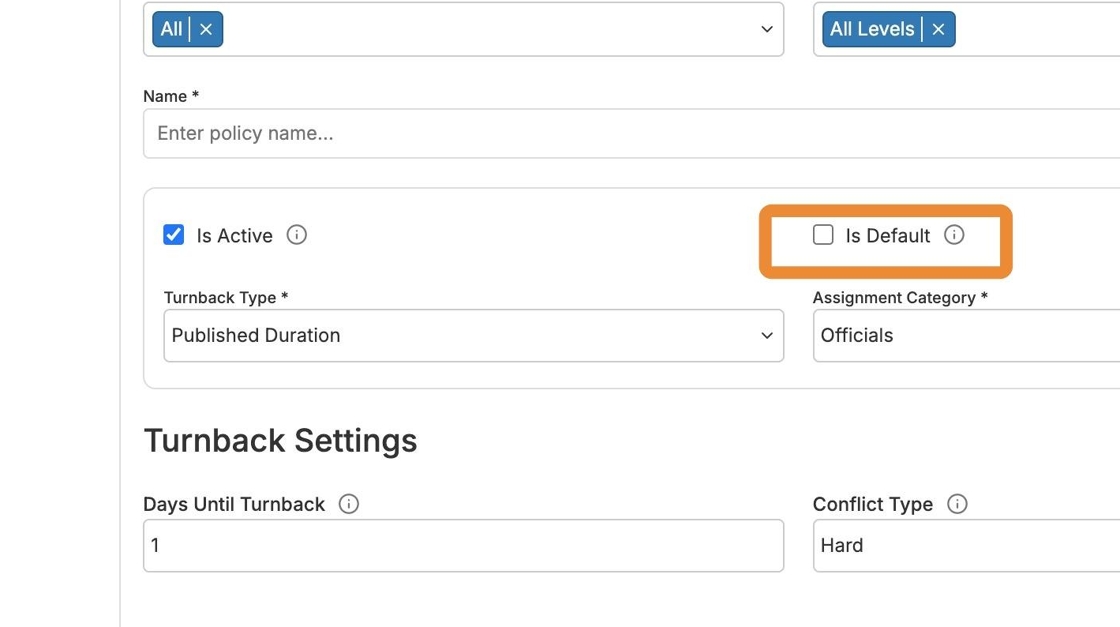Viewport: 1120px width, 627px height.
Task: Enable the Is Default checkbox
Action: [823, 235]
